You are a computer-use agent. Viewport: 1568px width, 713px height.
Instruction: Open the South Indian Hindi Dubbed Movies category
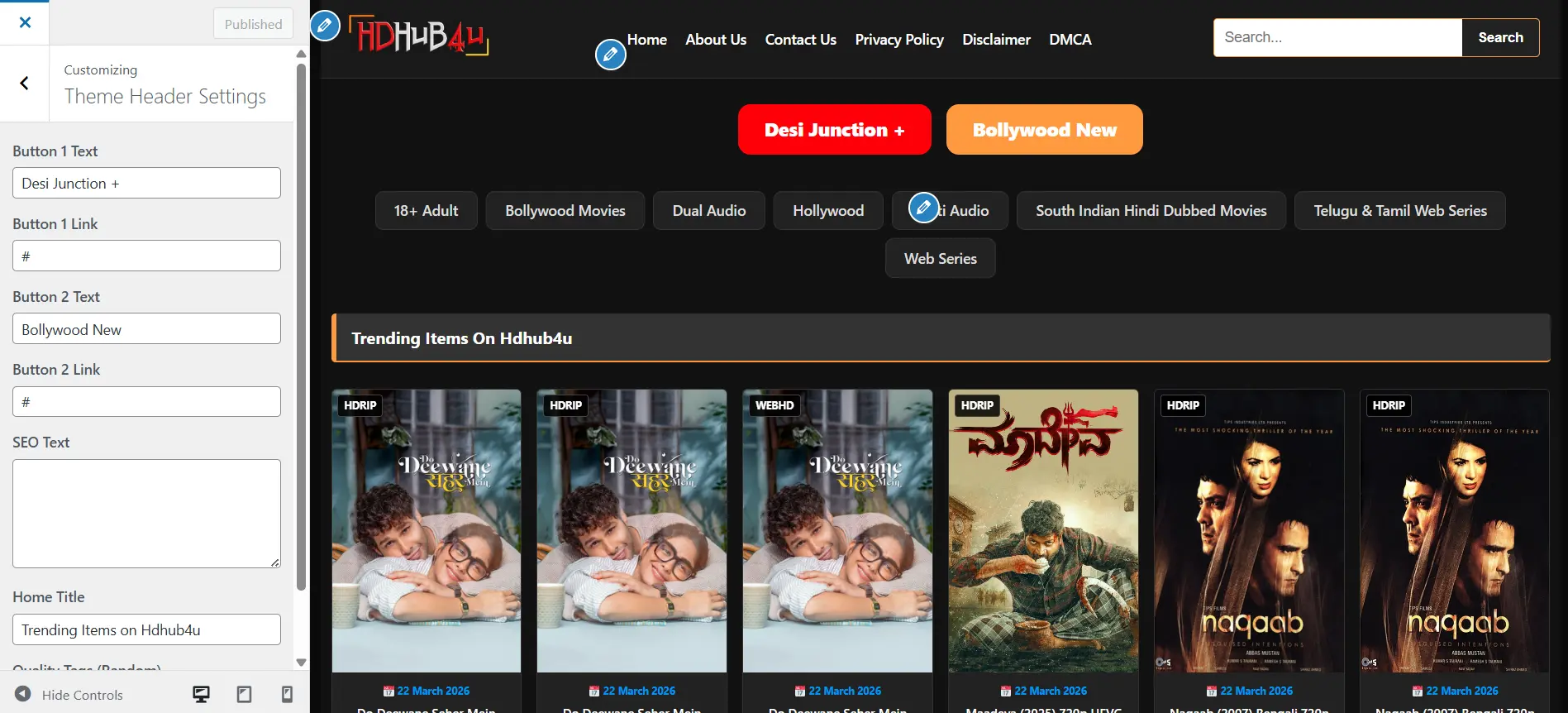click(1151, 211)
